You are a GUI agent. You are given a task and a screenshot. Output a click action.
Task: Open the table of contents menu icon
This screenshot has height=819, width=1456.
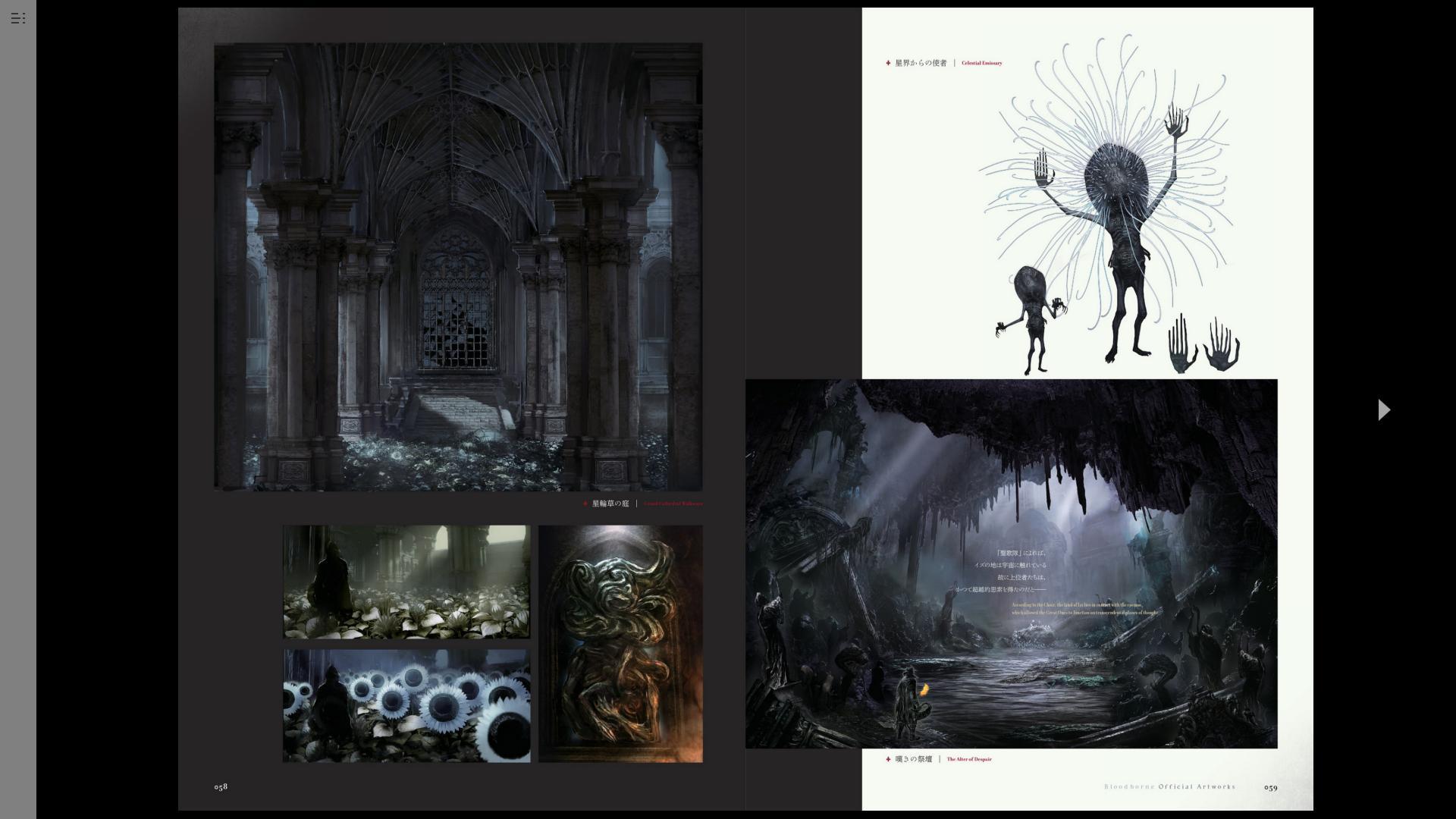[x=18, y=18]
